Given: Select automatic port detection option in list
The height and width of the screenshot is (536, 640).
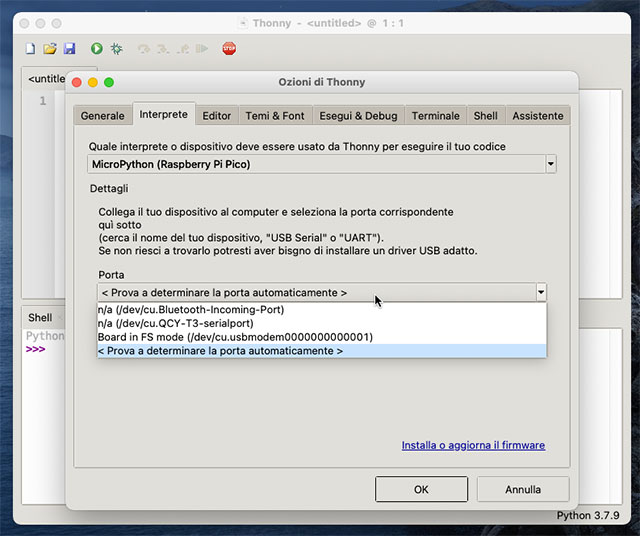Looking at the screenshot, I should tap(220, 351).
